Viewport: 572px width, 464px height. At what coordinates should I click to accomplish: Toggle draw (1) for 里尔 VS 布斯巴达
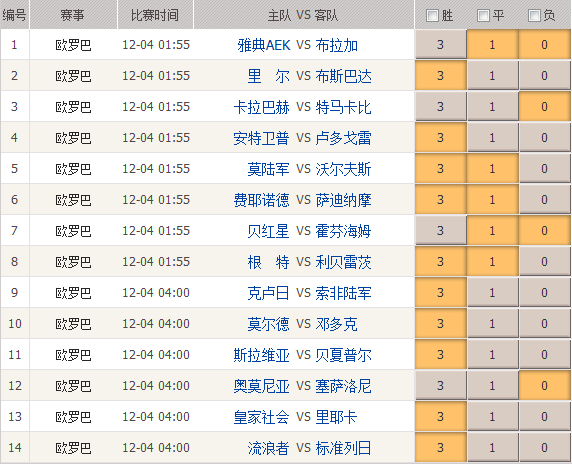point(492,76)
